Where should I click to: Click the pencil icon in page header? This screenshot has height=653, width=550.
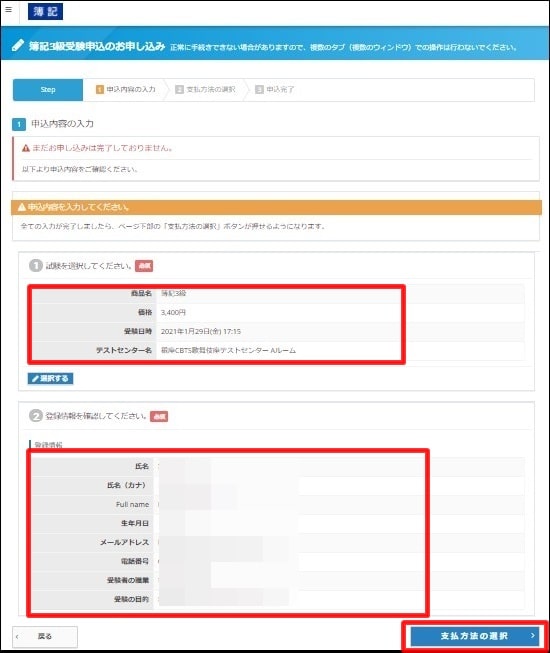17,45
